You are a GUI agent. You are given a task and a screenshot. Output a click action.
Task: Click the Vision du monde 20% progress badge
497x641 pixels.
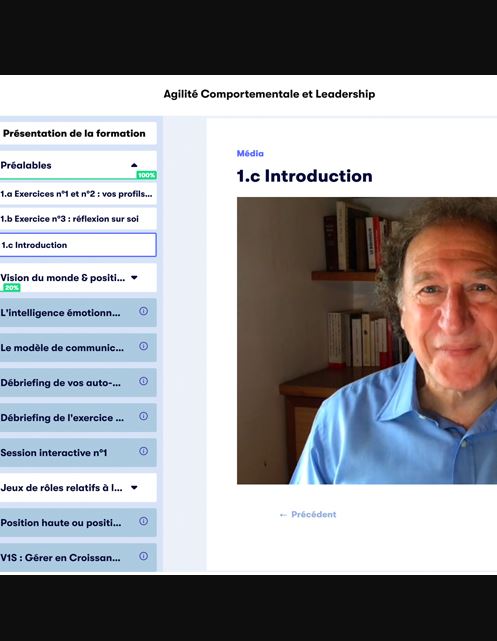pyautogui.click(x=12, y=288)
